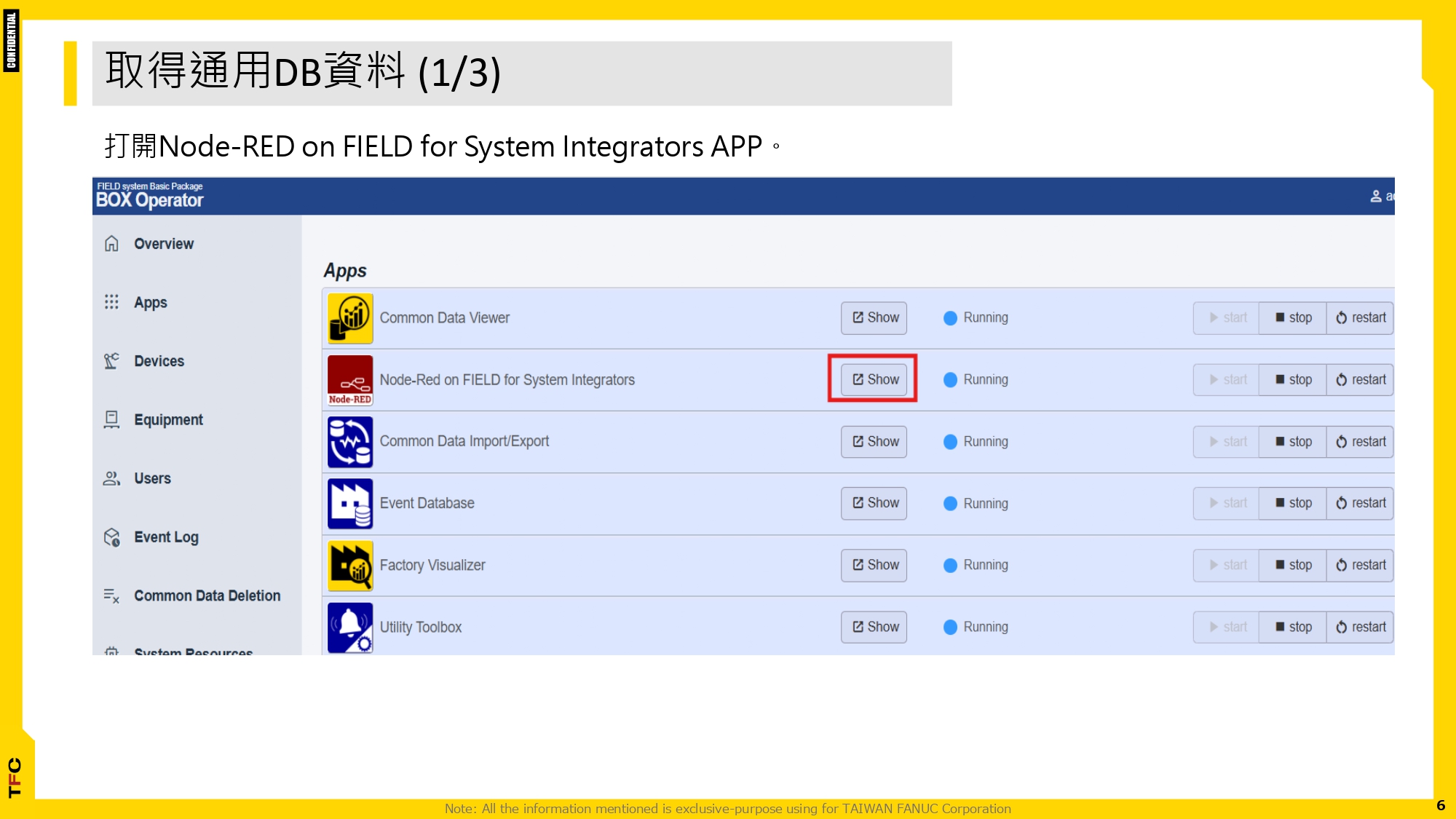Open Equipment section in sidebar

pos(168,420)
